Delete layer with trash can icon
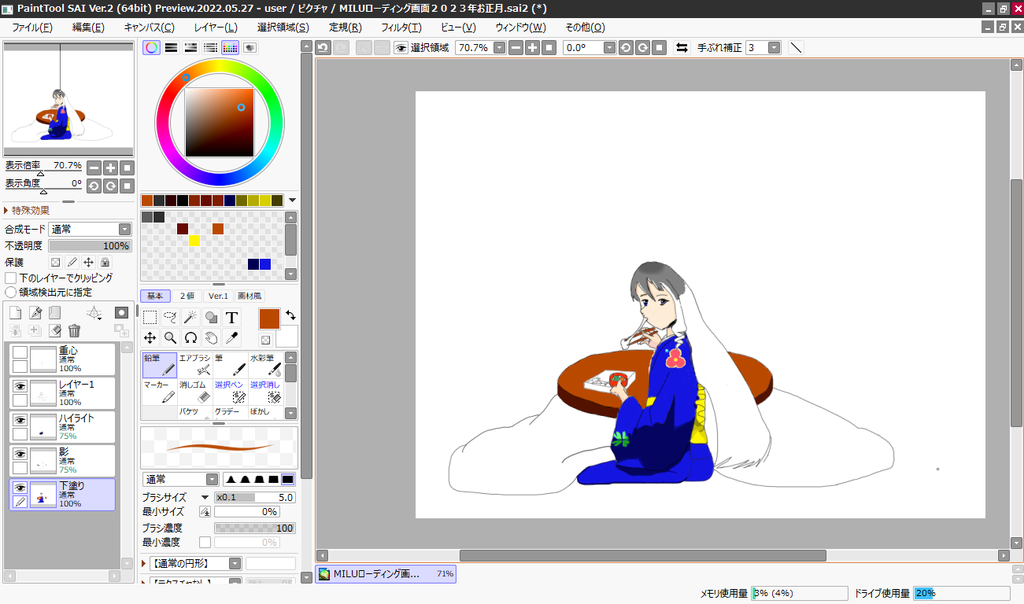1024x604 pixels. tap(74, 331)
